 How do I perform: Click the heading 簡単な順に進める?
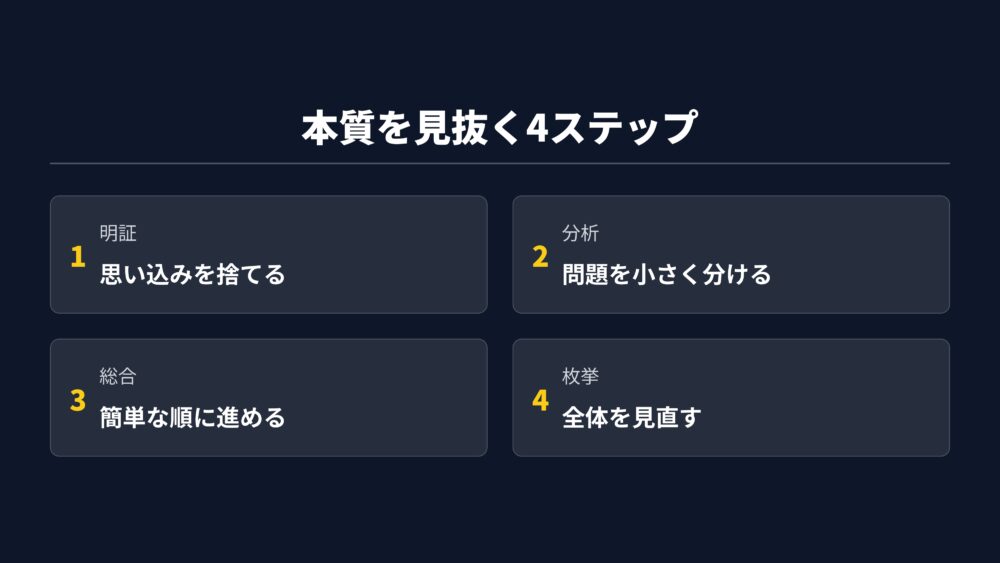tap(192, 417)
